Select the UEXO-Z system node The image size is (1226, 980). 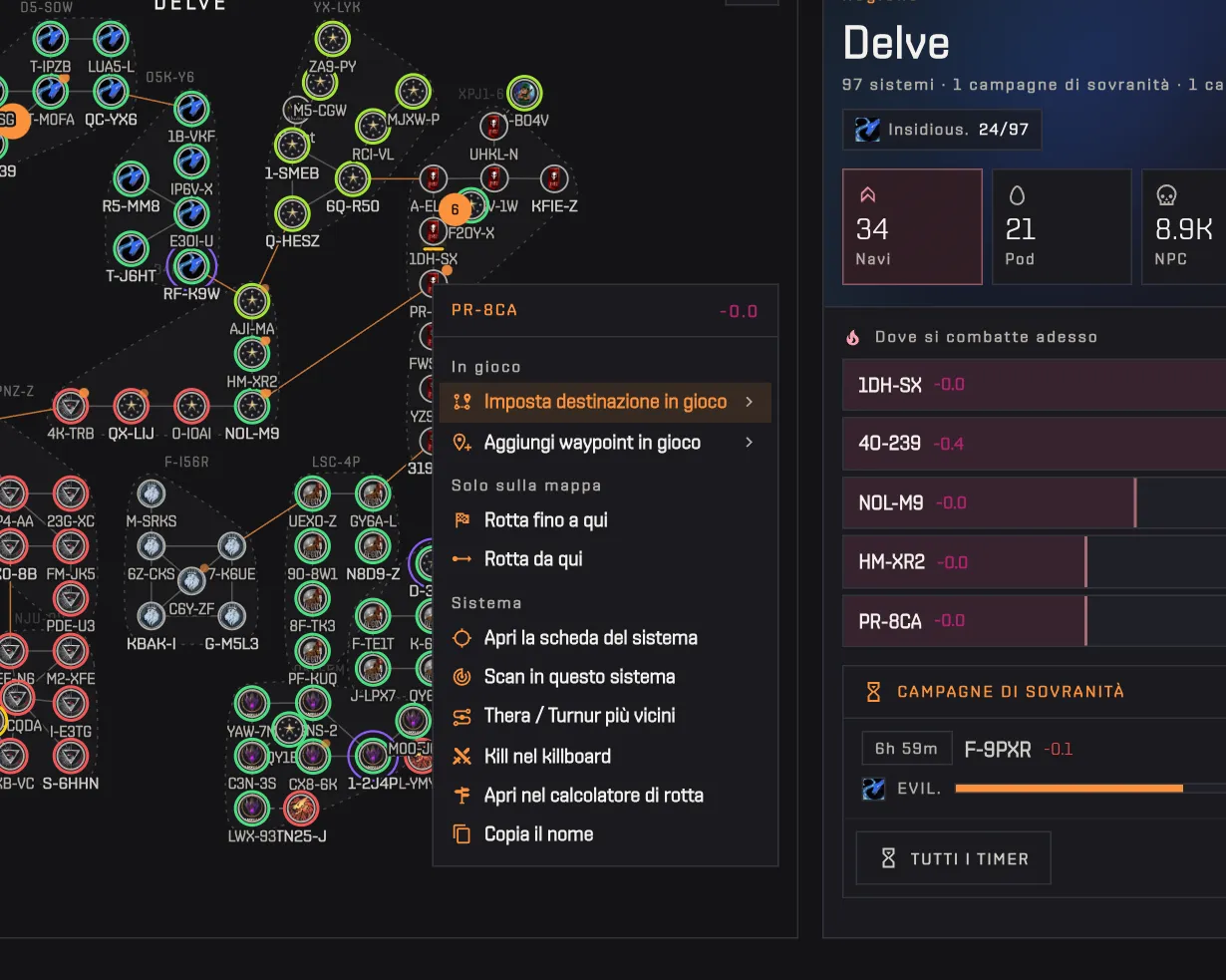coord(312,493)
